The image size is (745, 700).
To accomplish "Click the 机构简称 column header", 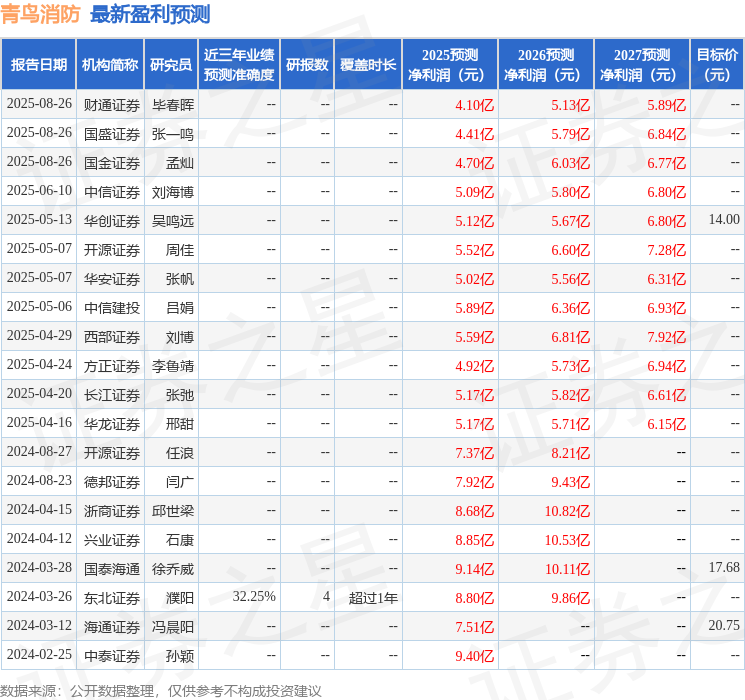I will pyautogui.click(x=110, y=65).
